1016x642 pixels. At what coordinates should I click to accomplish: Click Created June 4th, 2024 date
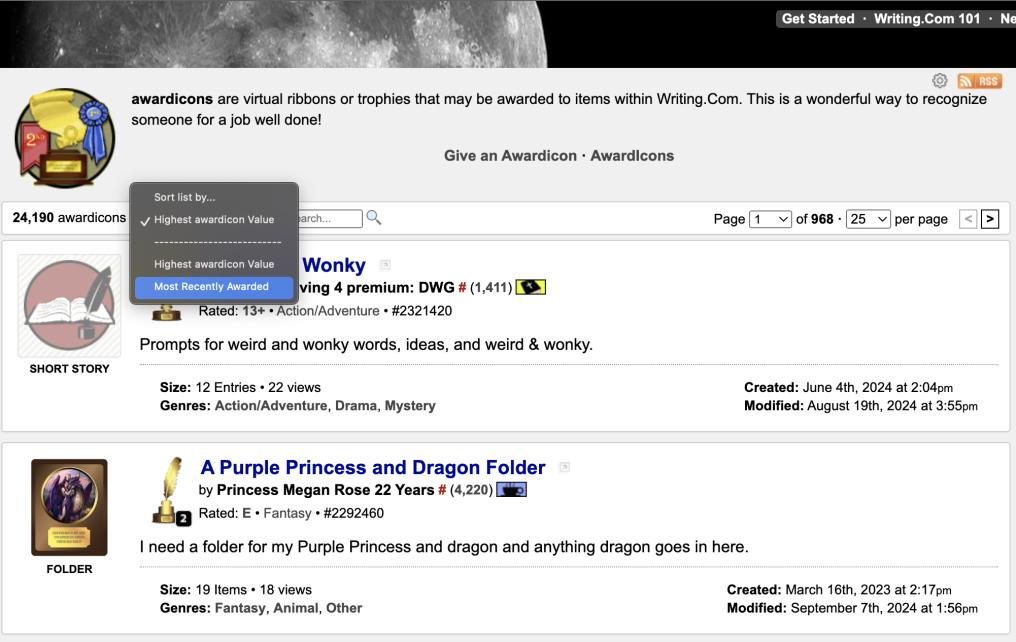pyautogui.click(x=848, y=387)
